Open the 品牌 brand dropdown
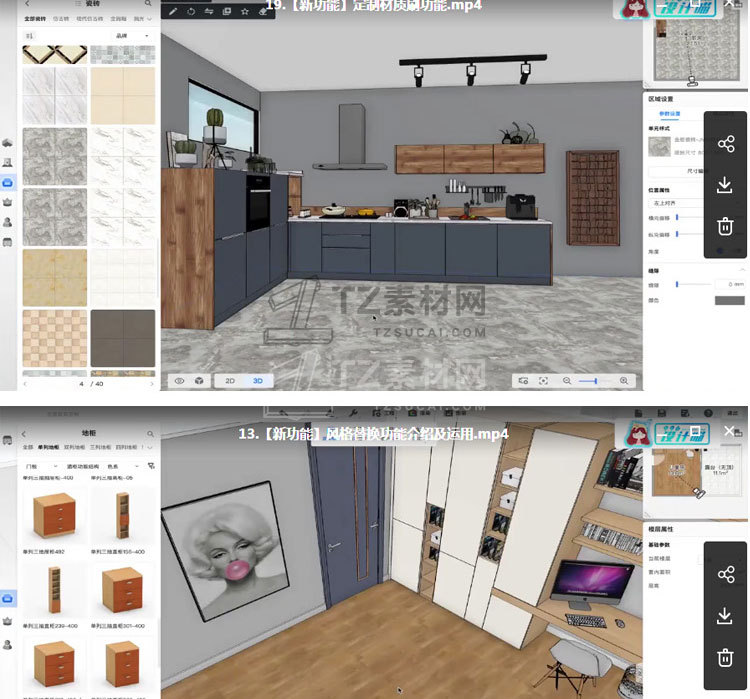The width and height of the screenshot is (750, 699). (x=132, y=36)
